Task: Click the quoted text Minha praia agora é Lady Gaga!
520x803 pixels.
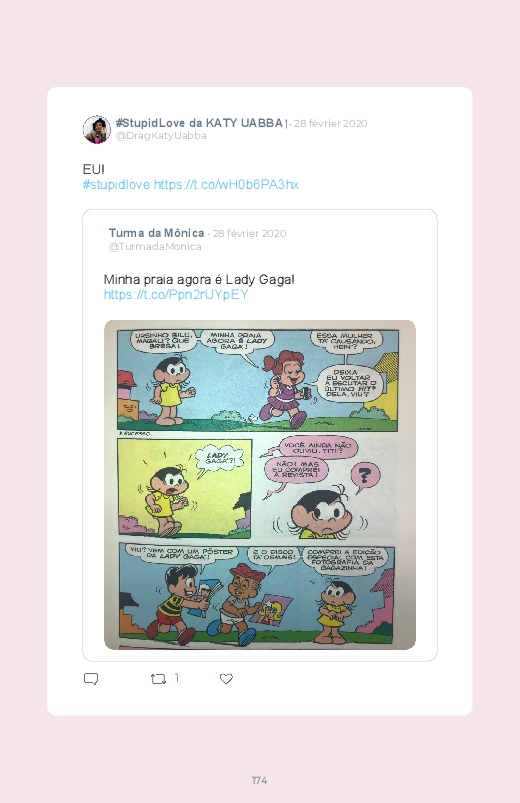Action: click(x=199, y=280)
